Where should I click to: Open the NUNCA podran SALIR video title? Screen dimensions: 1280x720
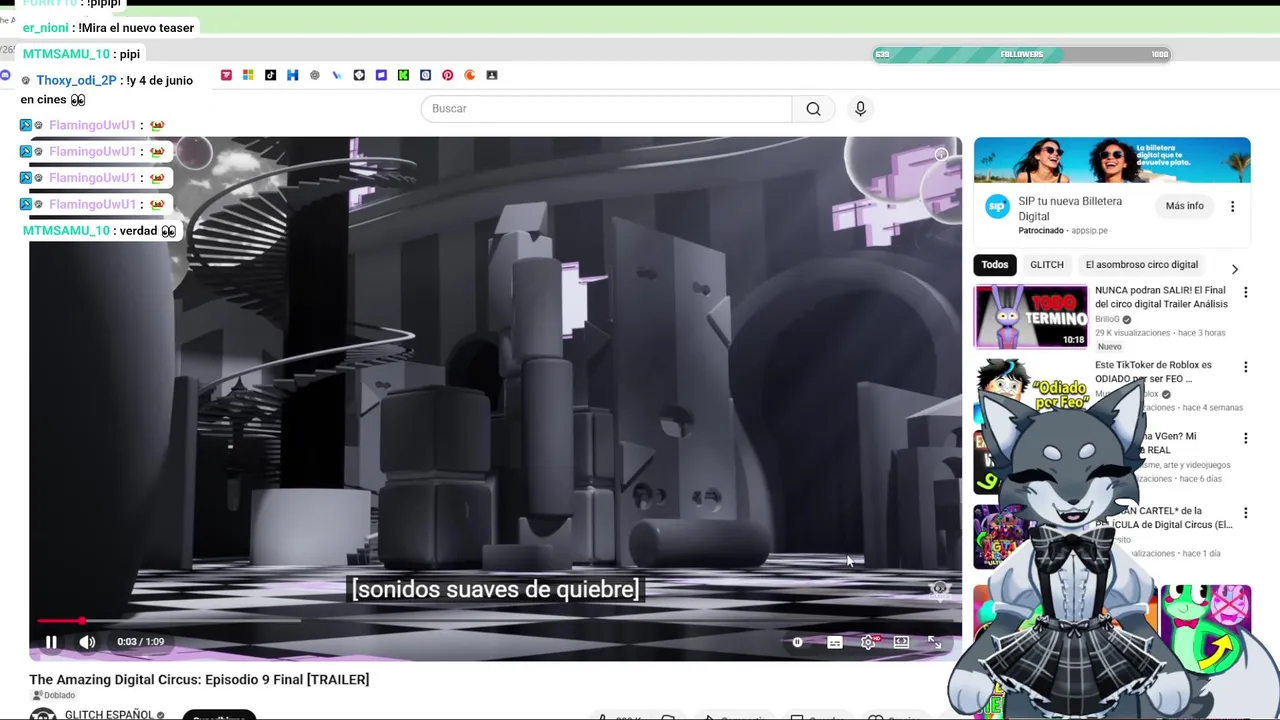click(x=1161, y=297)
